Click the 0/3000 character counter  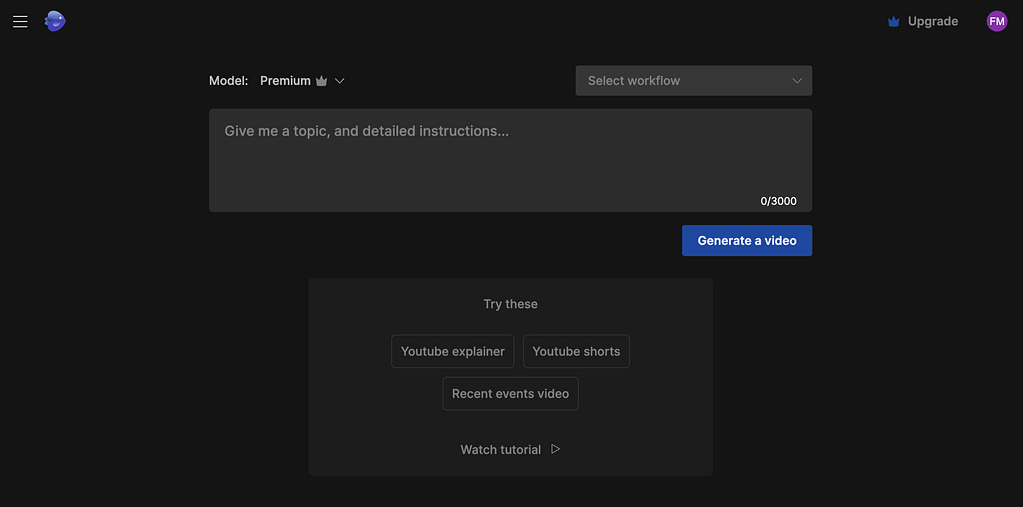(778, 201)
